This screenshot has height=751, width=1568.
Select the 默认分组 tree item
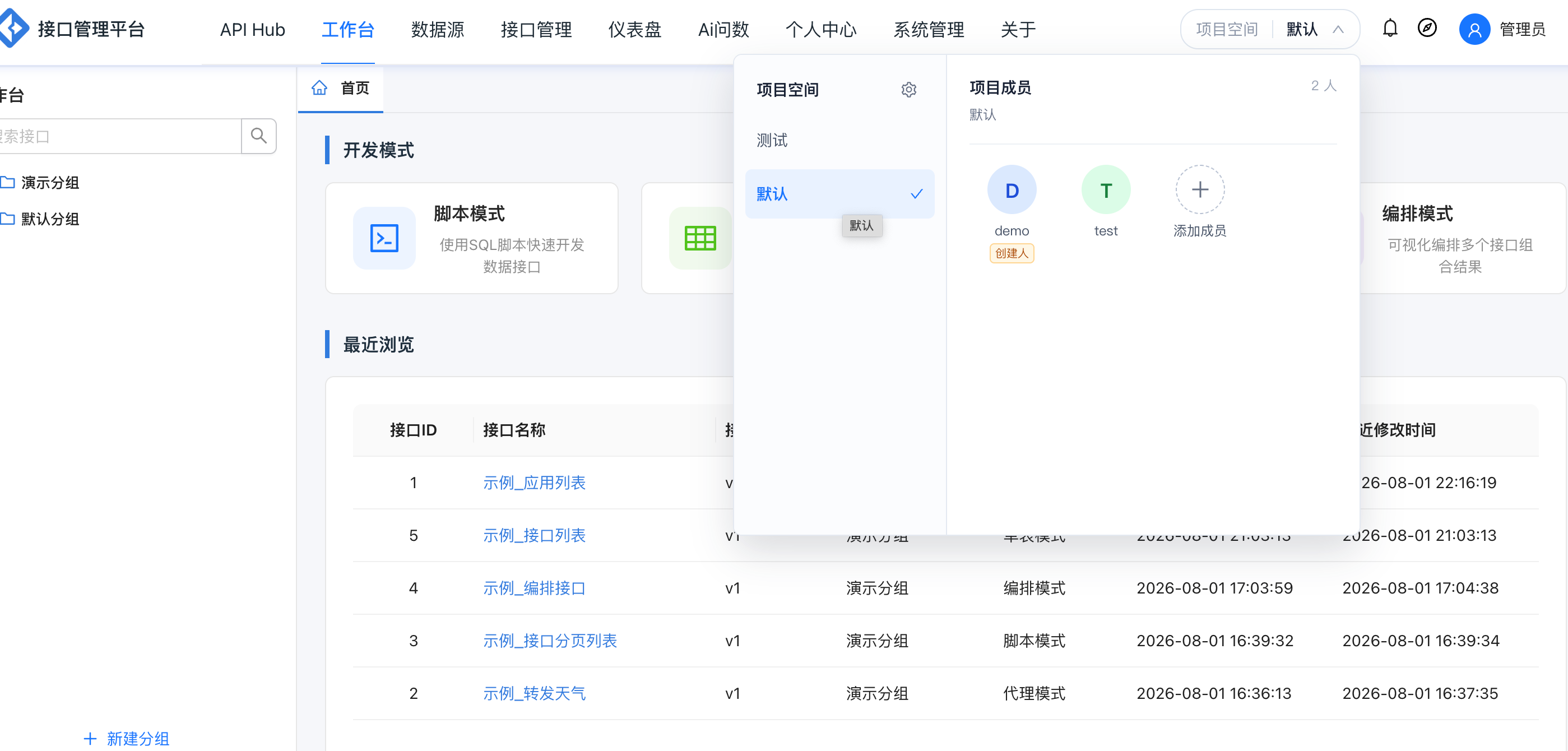pos(50,219)
